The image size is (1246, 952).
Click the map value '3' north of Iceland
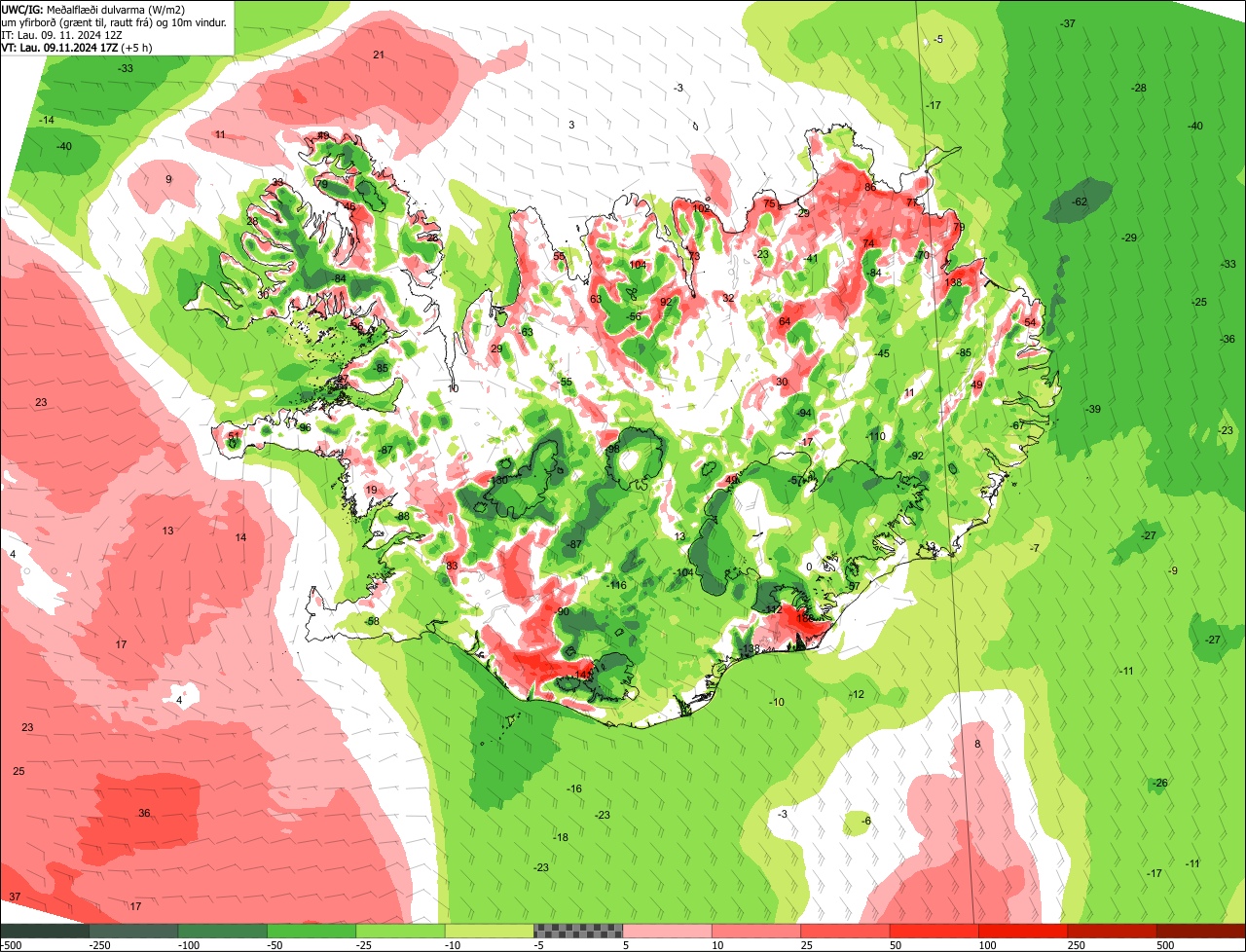[x=572, y=125]
